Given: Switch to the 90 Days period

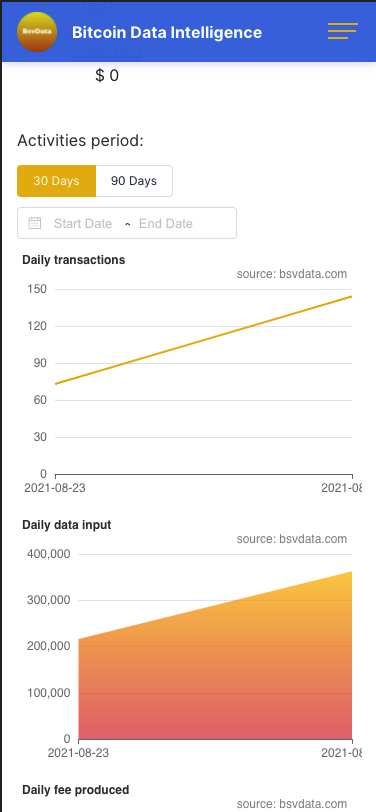Looking at the screenshot, I should 134,181.
